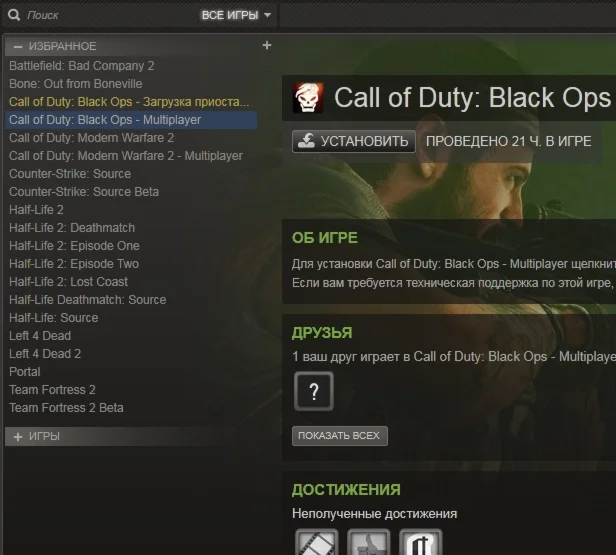Click the ПОКАЗАТЬ ВСЕХ button

340,436
